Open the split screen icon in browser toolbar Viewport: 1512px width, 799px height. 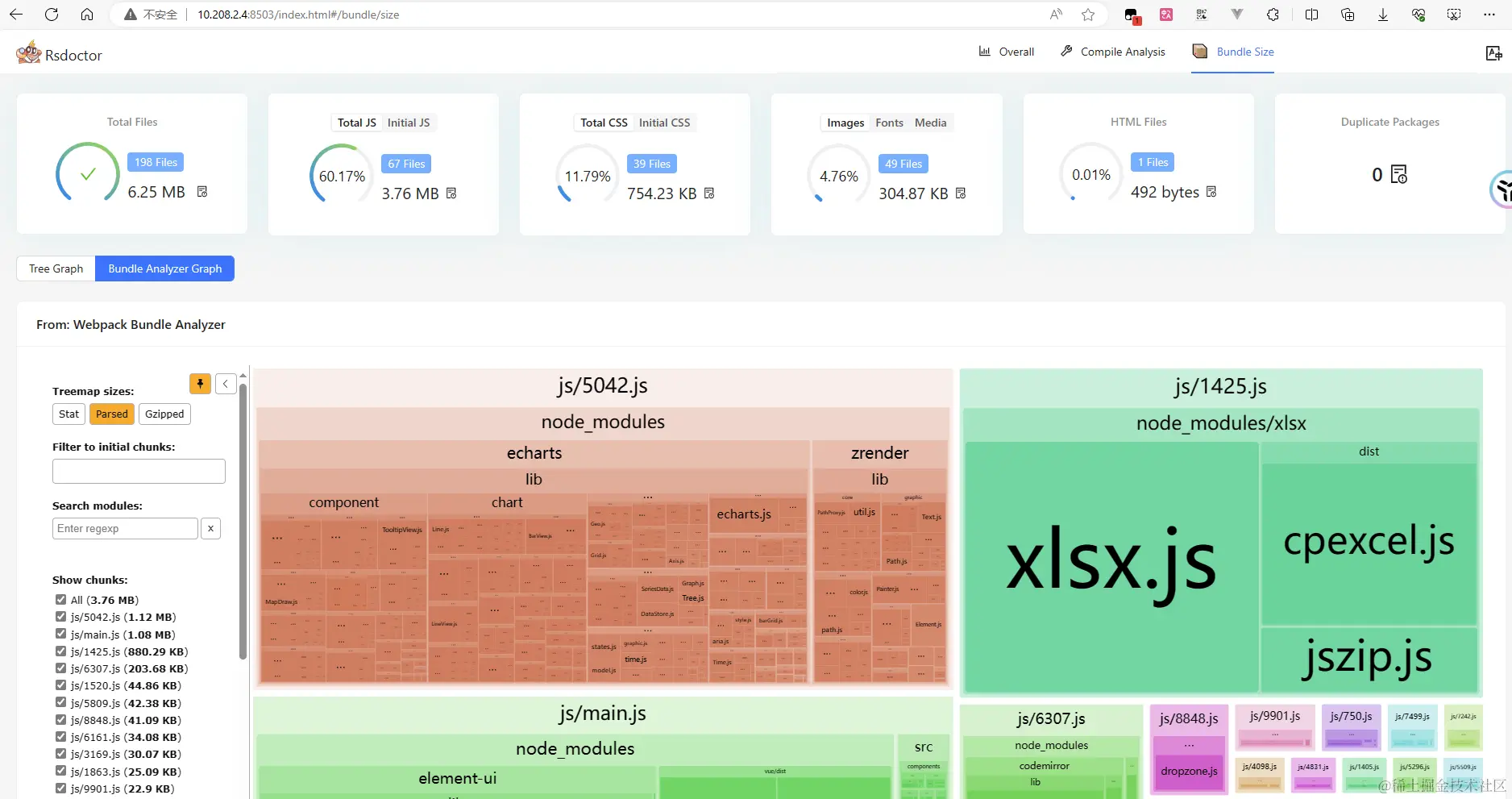tap(1311, 15)
